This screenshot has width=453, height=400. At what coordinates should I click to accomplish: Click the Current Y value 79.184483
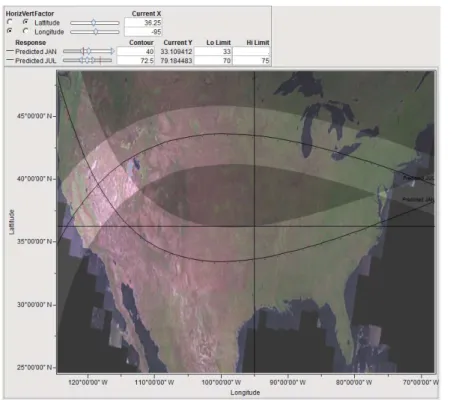[x=176, y=60]
